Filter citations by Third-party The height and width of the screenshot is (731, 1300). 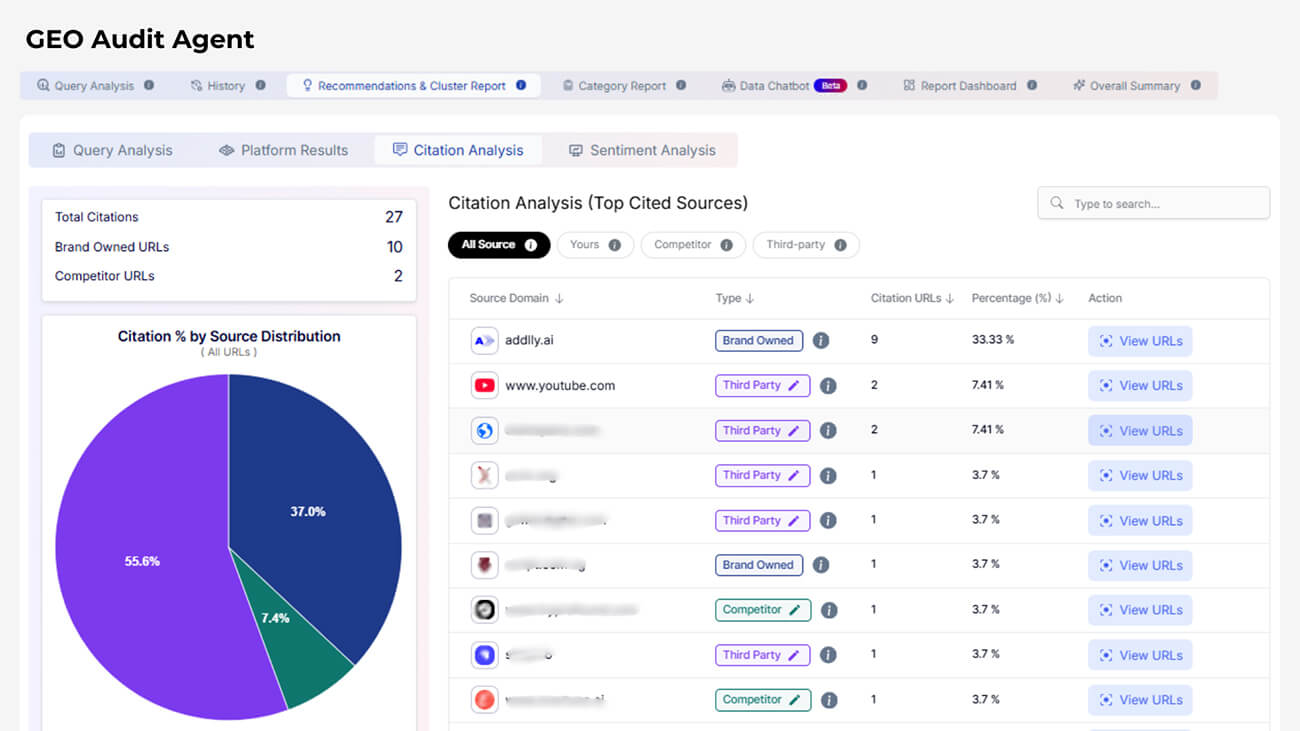(806, 245)
